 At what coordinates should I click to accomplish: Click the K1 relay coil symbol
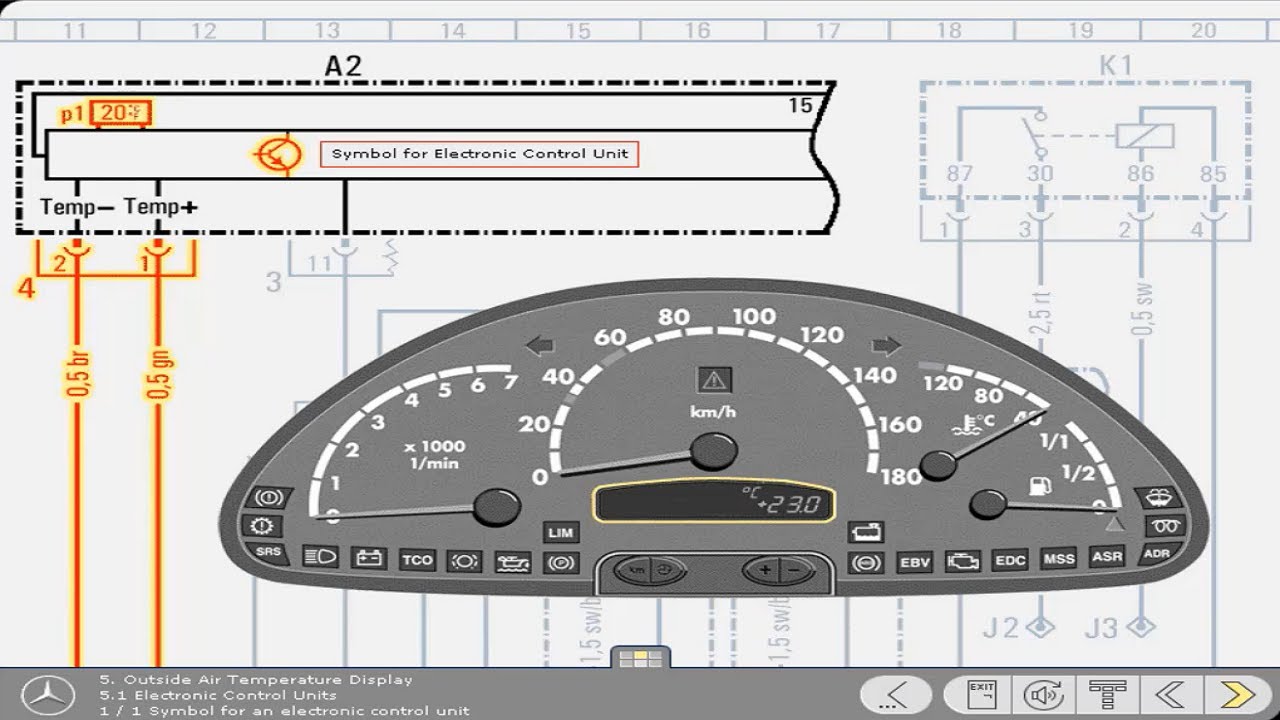point(1144,135)
